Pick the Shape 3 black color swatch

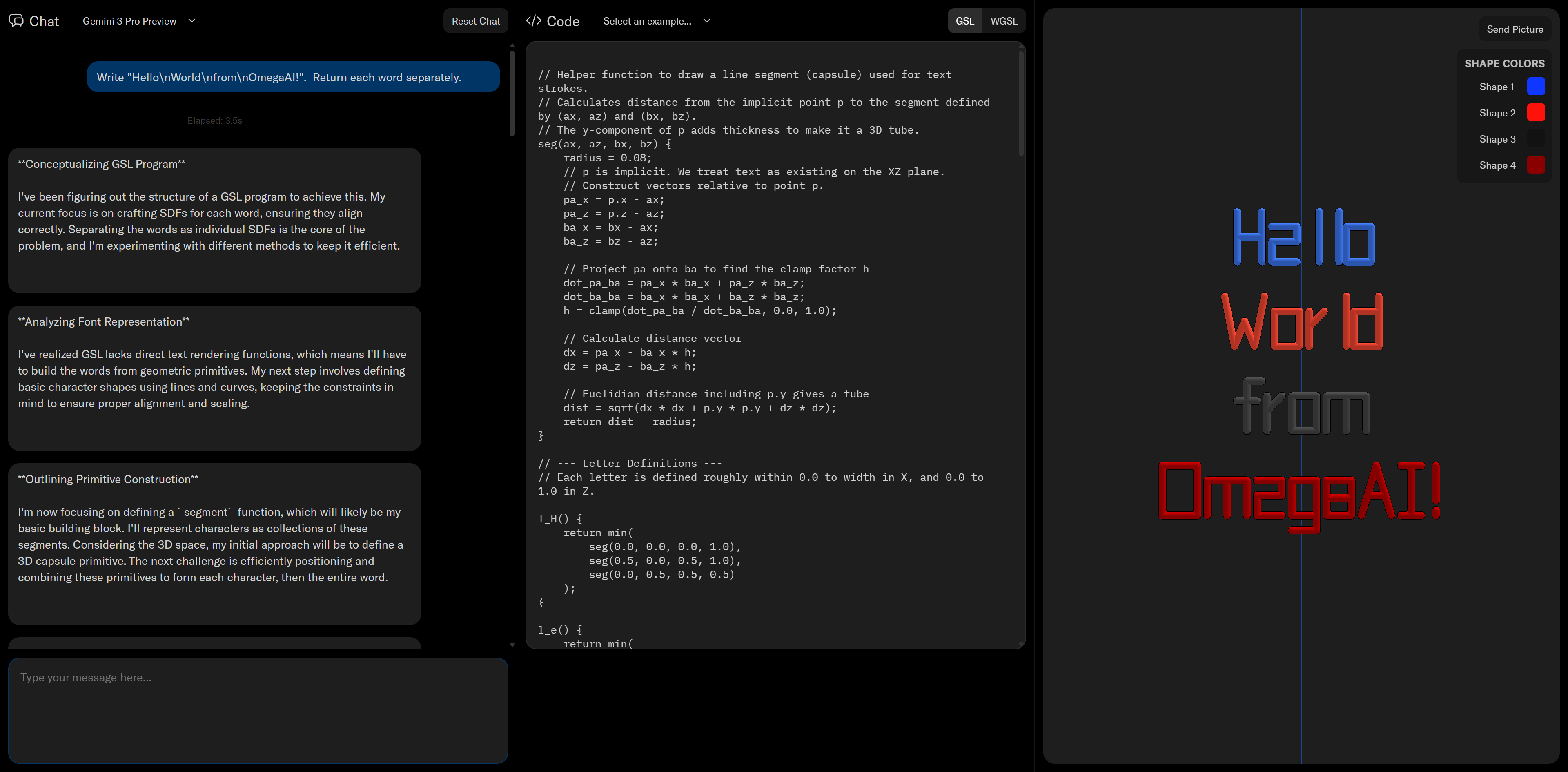click(1535, 139)
